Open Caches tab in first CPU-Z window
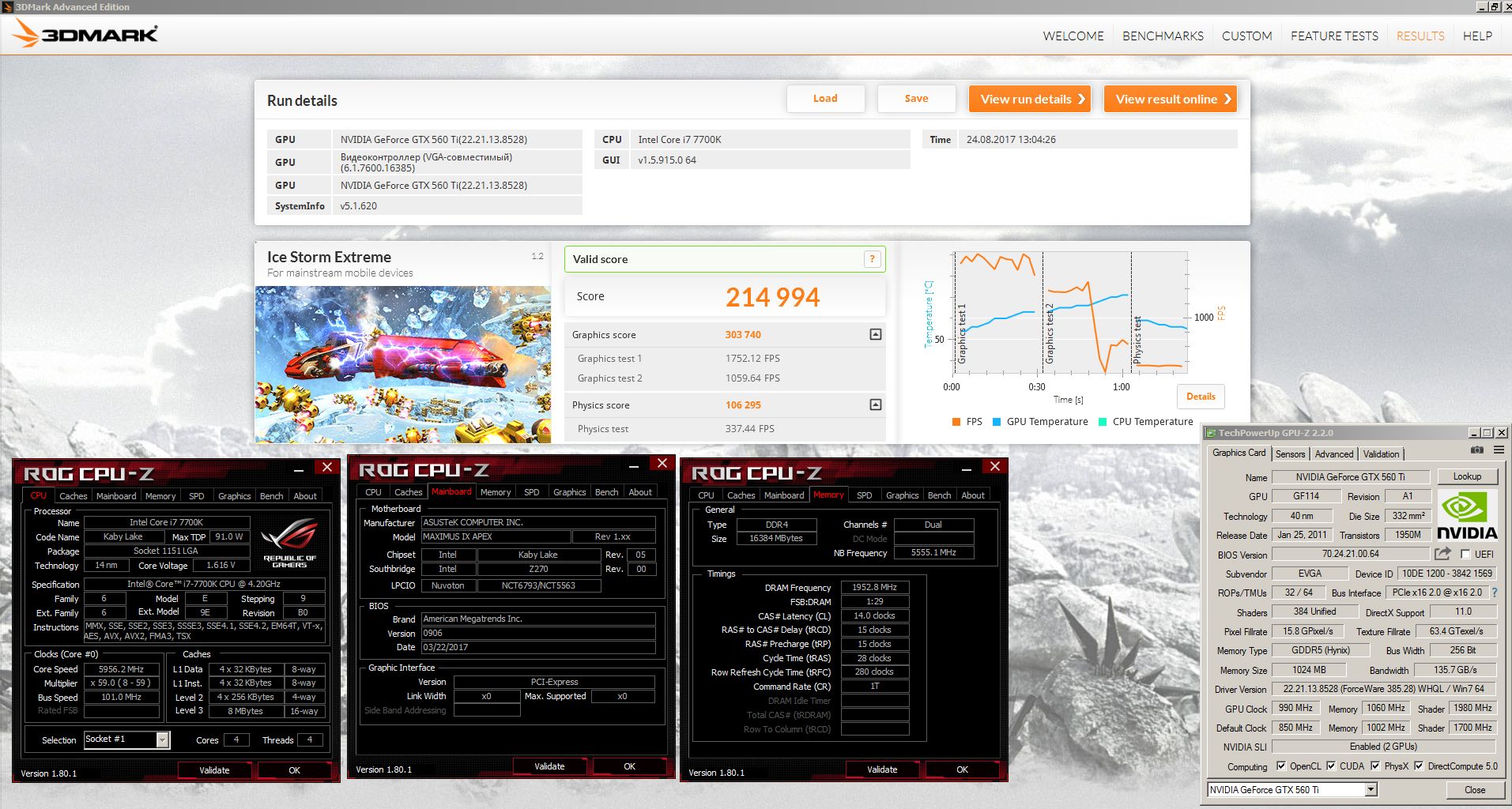Image resolution: width=1512 pixels, height=809 pixels. coord(74,496)
